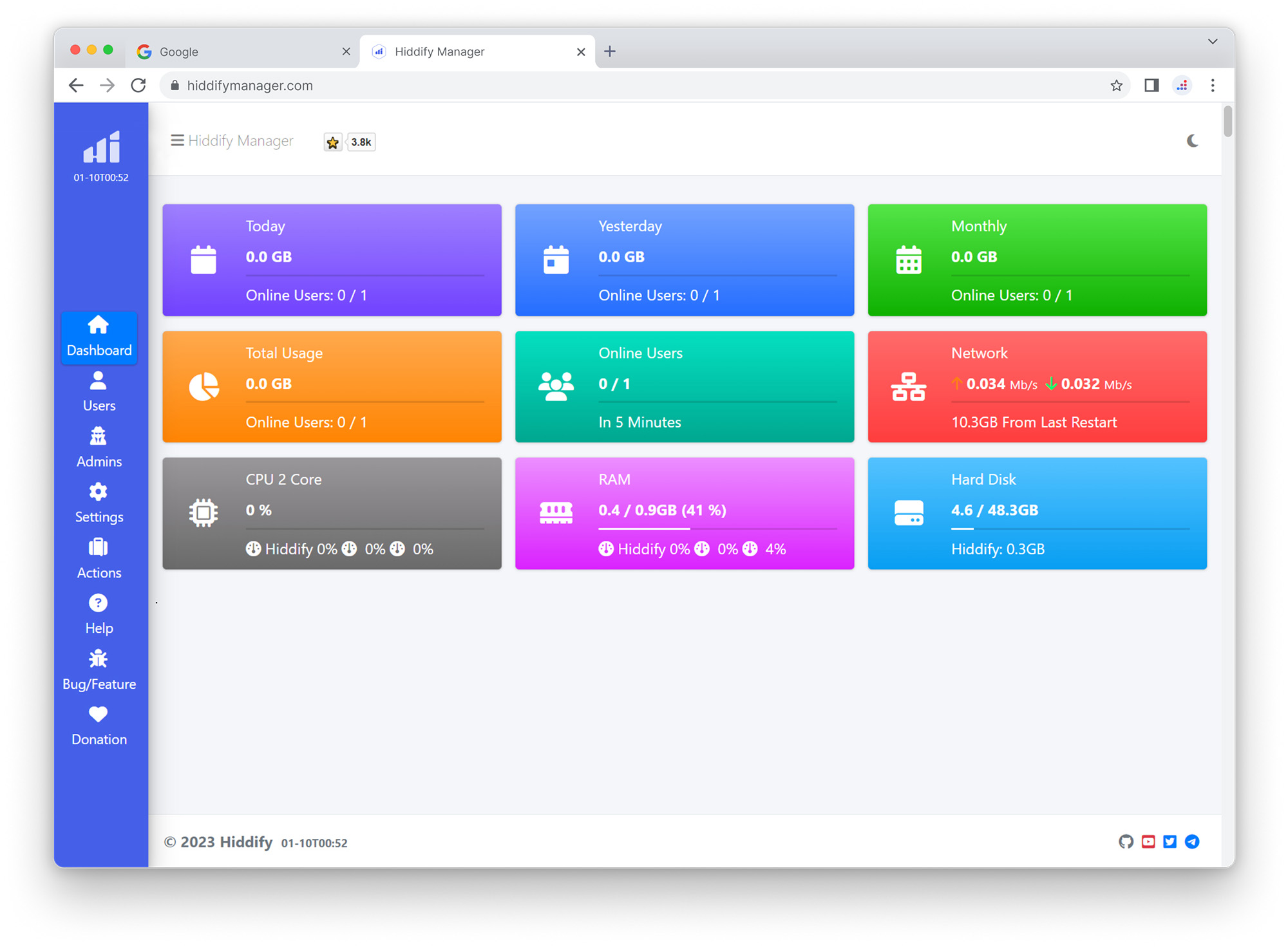The width and height of the screenshot is (1288, 947).
Task: Toggle sidebar with hamburger menu
Action: tap(176, 140)
